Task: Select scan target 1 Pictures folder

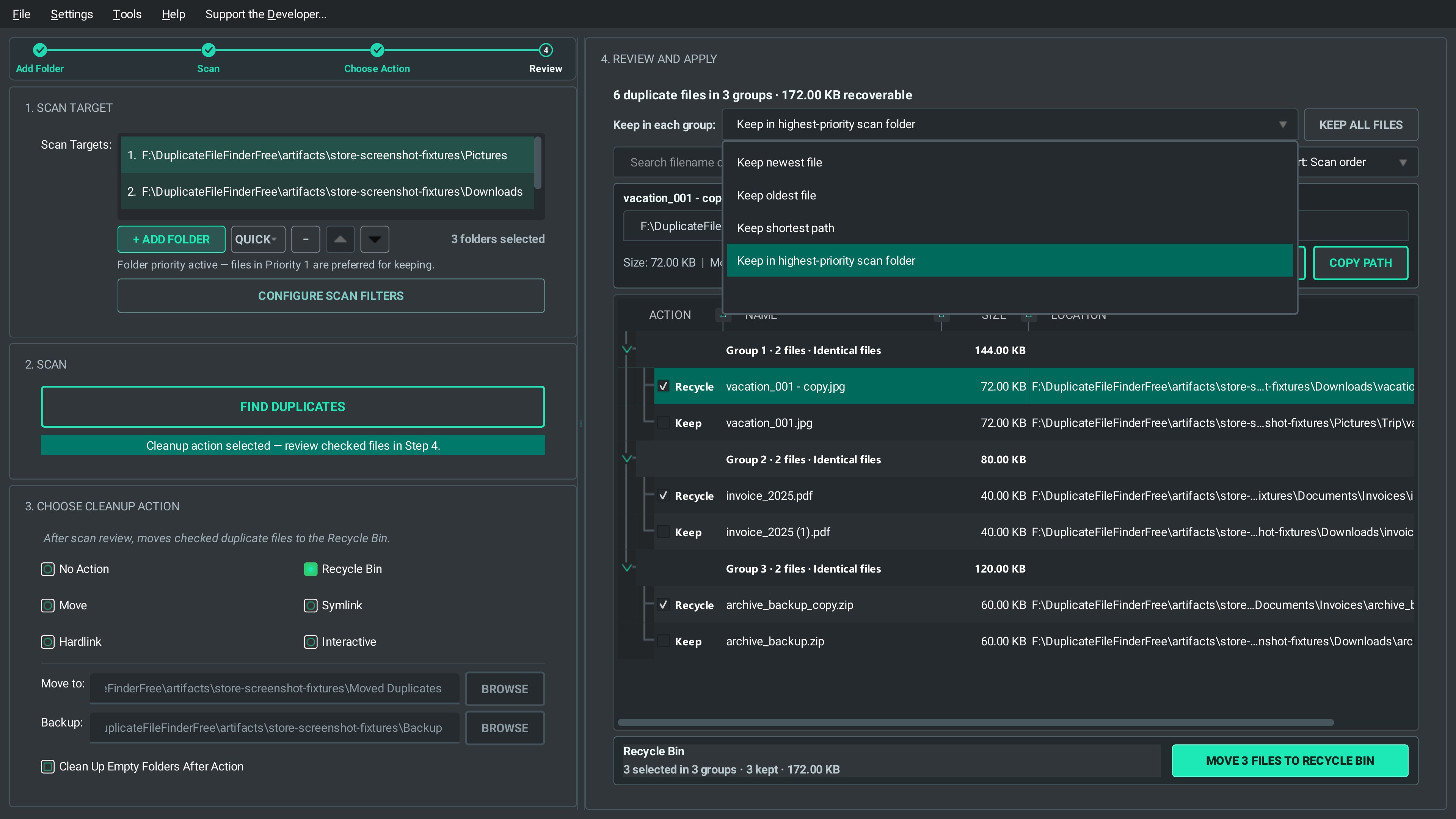Action: [327, 155]
